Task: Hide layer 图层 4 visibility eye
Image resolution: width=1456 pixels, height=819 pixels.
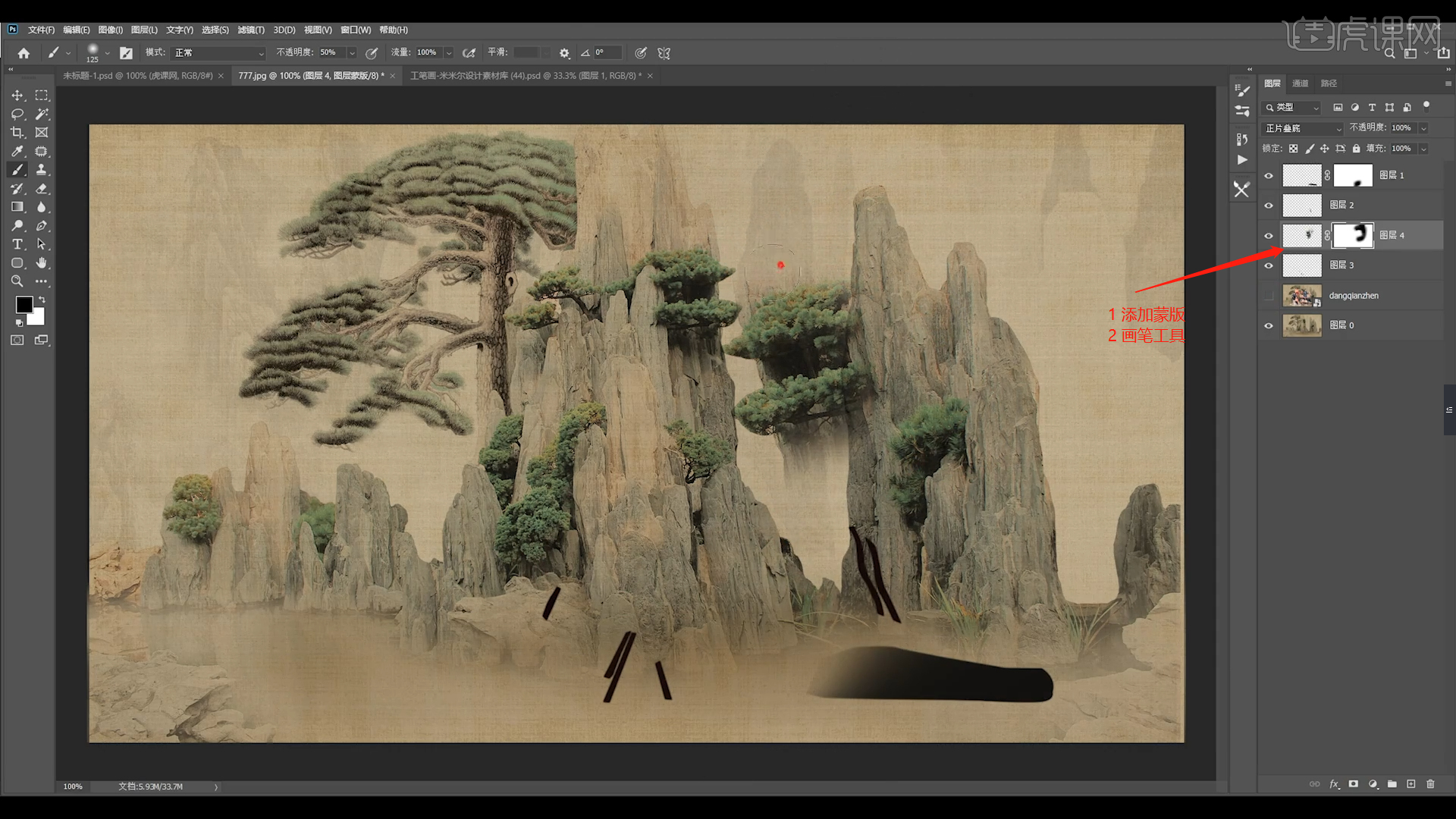Action: 1269,236
